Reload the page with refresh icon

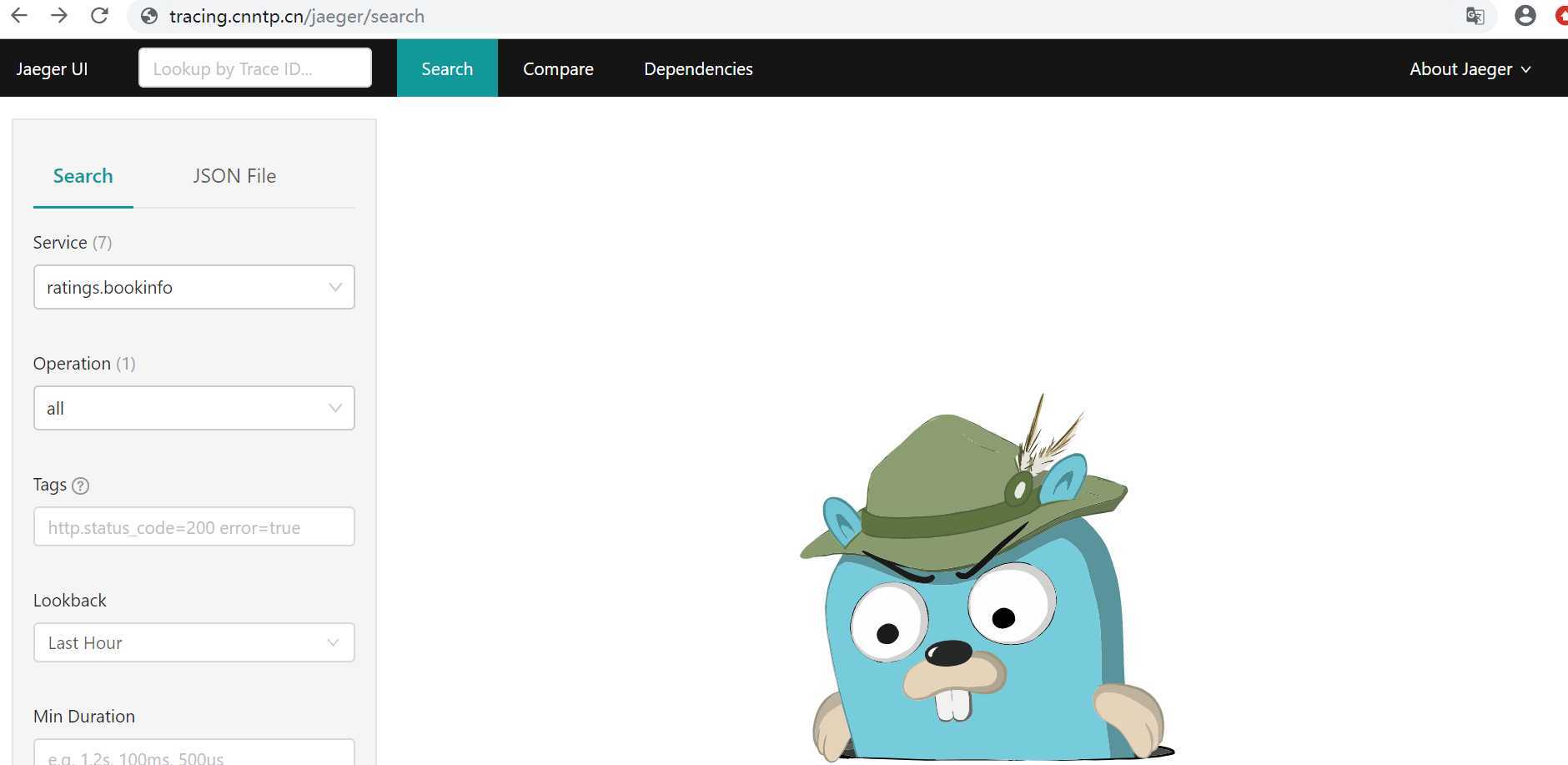(99, 16)
